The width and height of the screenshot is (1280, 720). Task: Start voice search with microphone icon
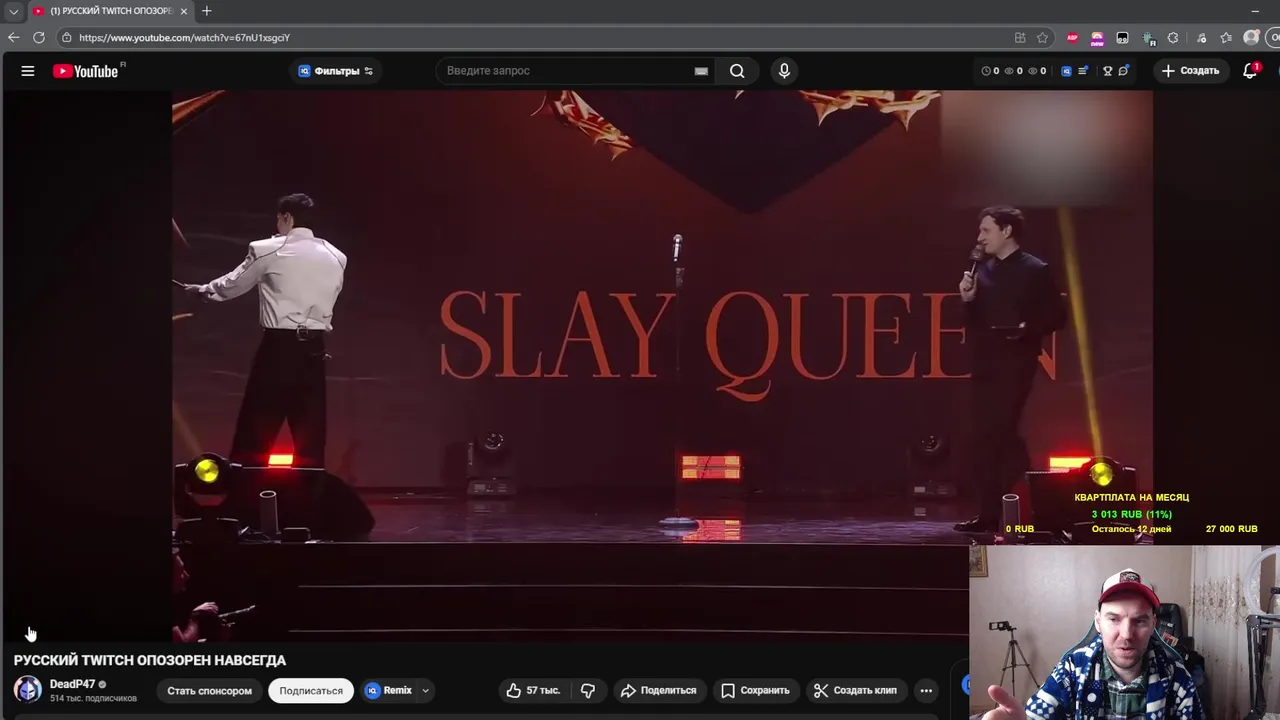click(x=784, y=71)
